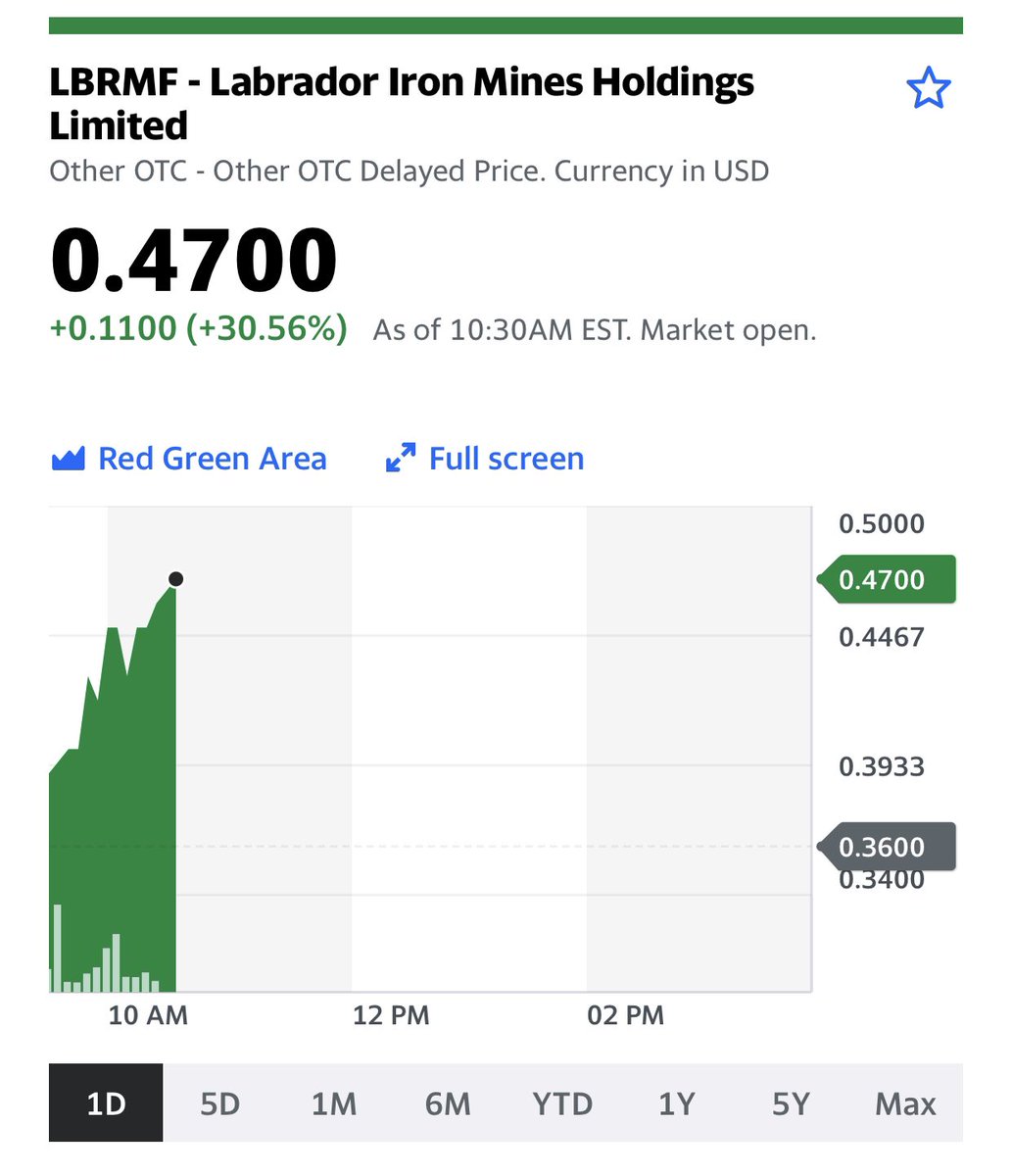Click the 10 AM time axis label
1012x1176 pixels.
click(x=148, y=1015)
